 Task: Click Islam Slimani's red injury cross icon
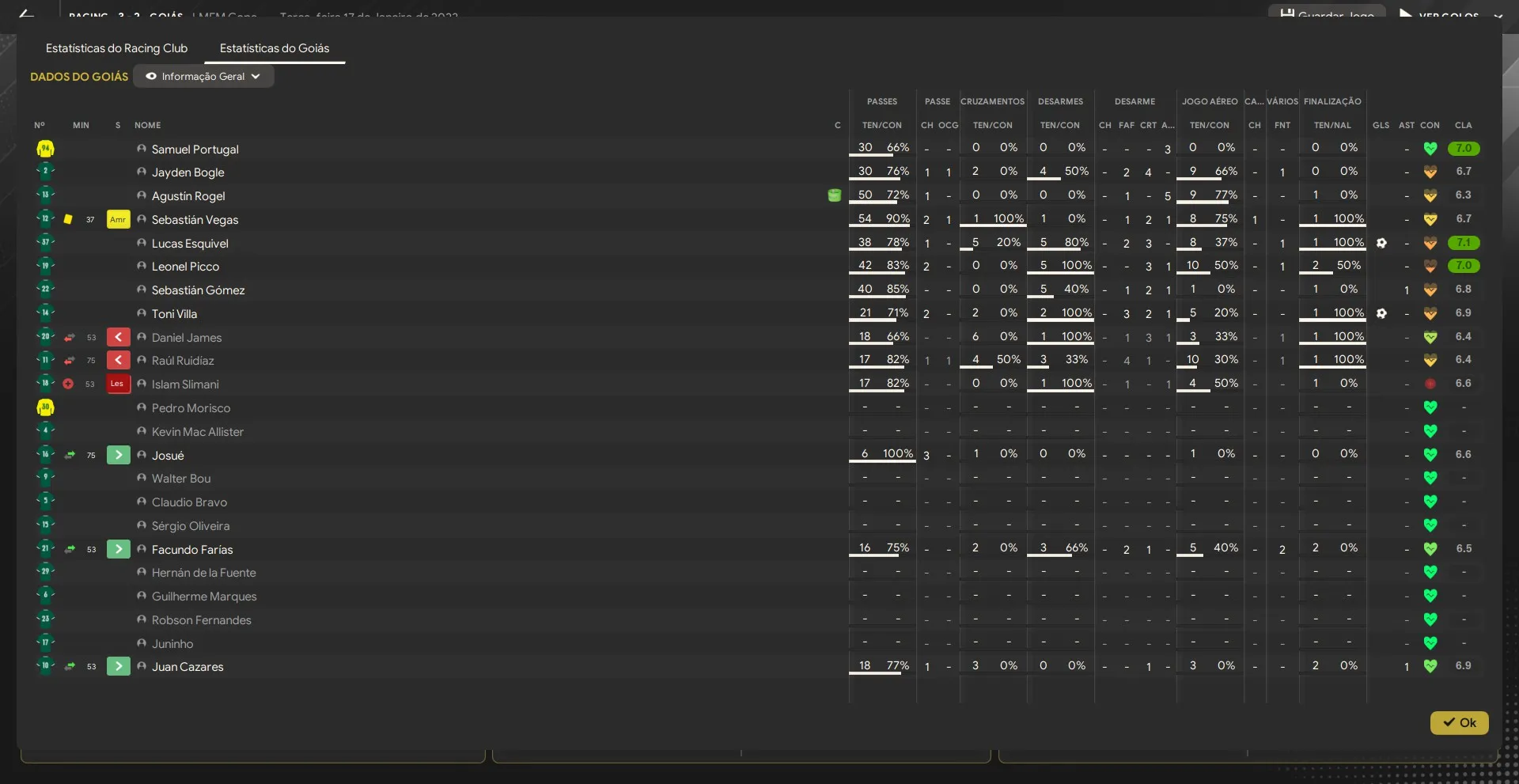[x=68, y=384]
